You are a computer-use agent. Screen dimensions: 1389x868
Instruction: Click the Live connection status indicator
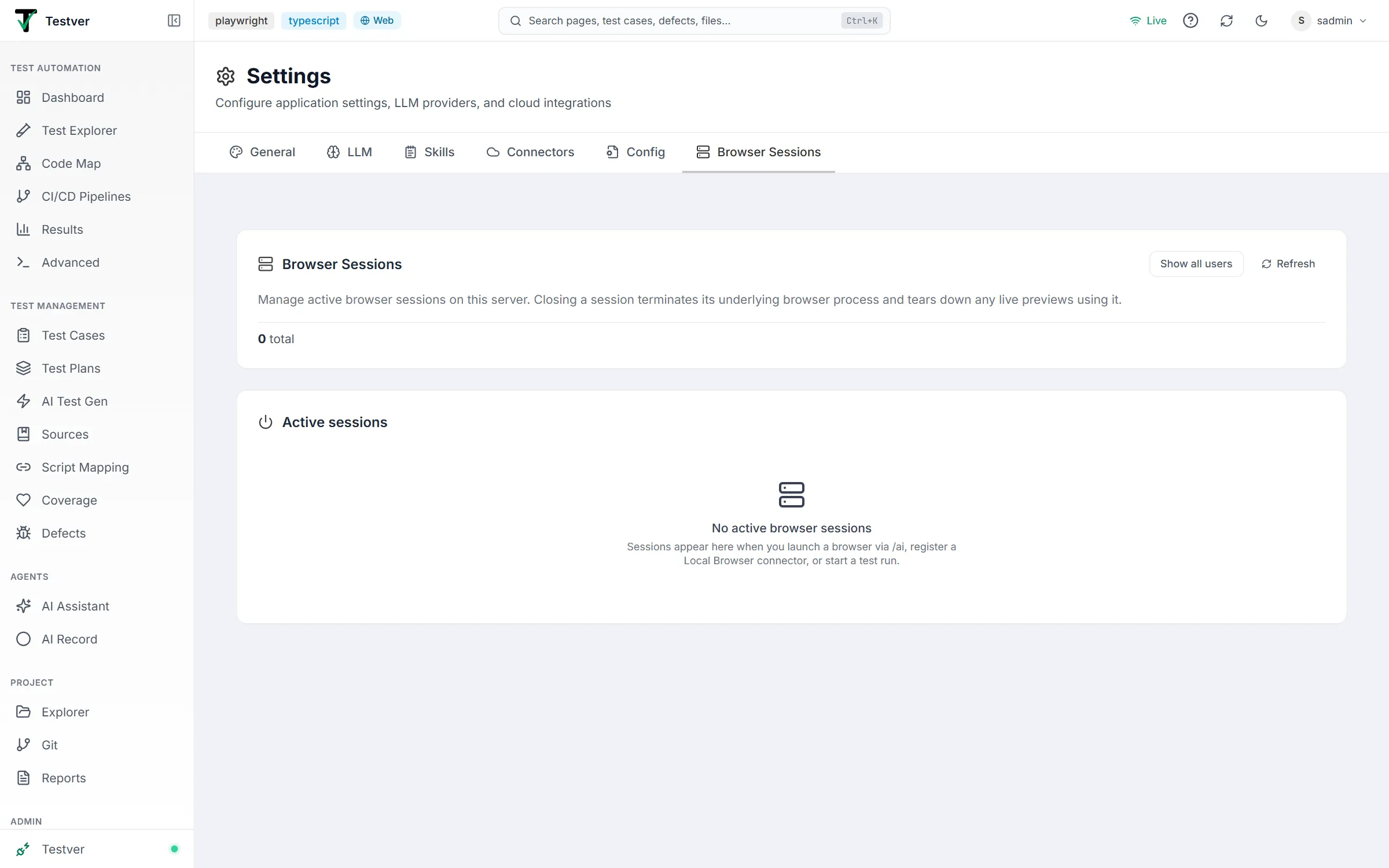tap(1148, 21)
